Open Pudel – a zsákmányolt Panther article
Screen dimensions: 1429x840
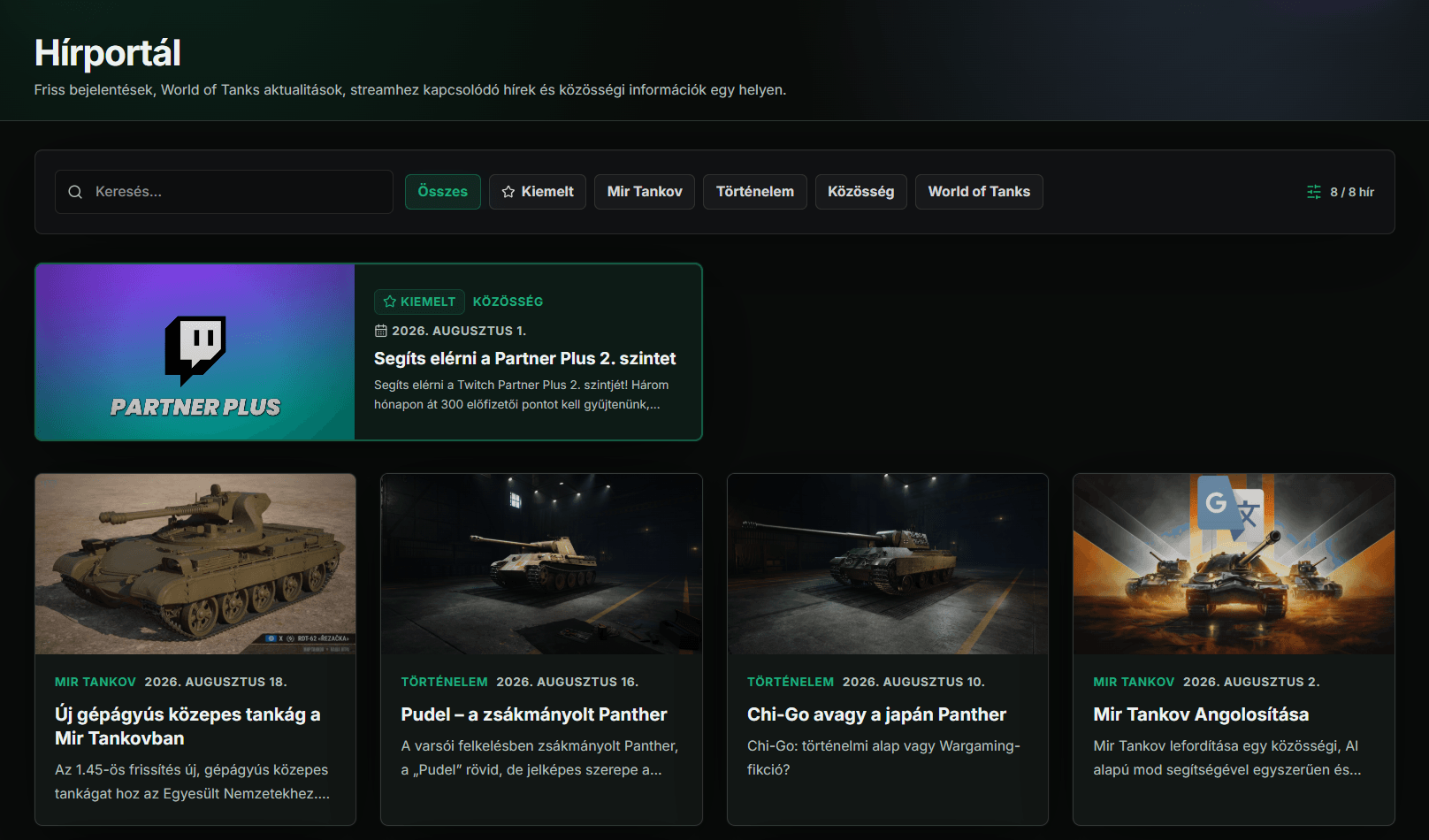pyautogui.click(x=534, y=714)
